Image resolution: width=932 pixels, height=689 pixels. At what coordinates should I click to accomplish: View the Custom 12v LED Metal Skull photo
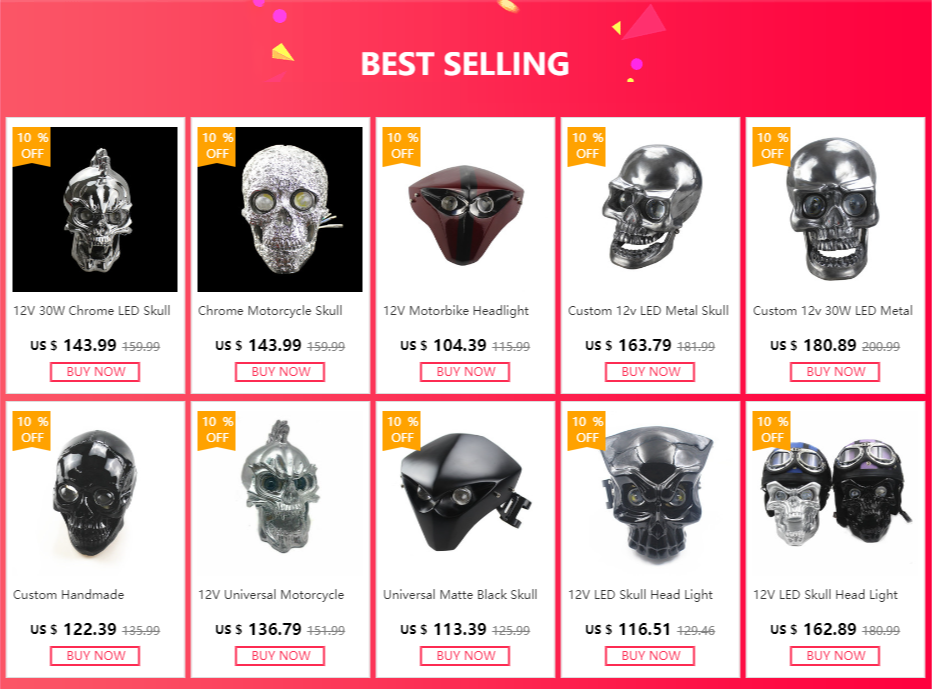pos(650,209)
